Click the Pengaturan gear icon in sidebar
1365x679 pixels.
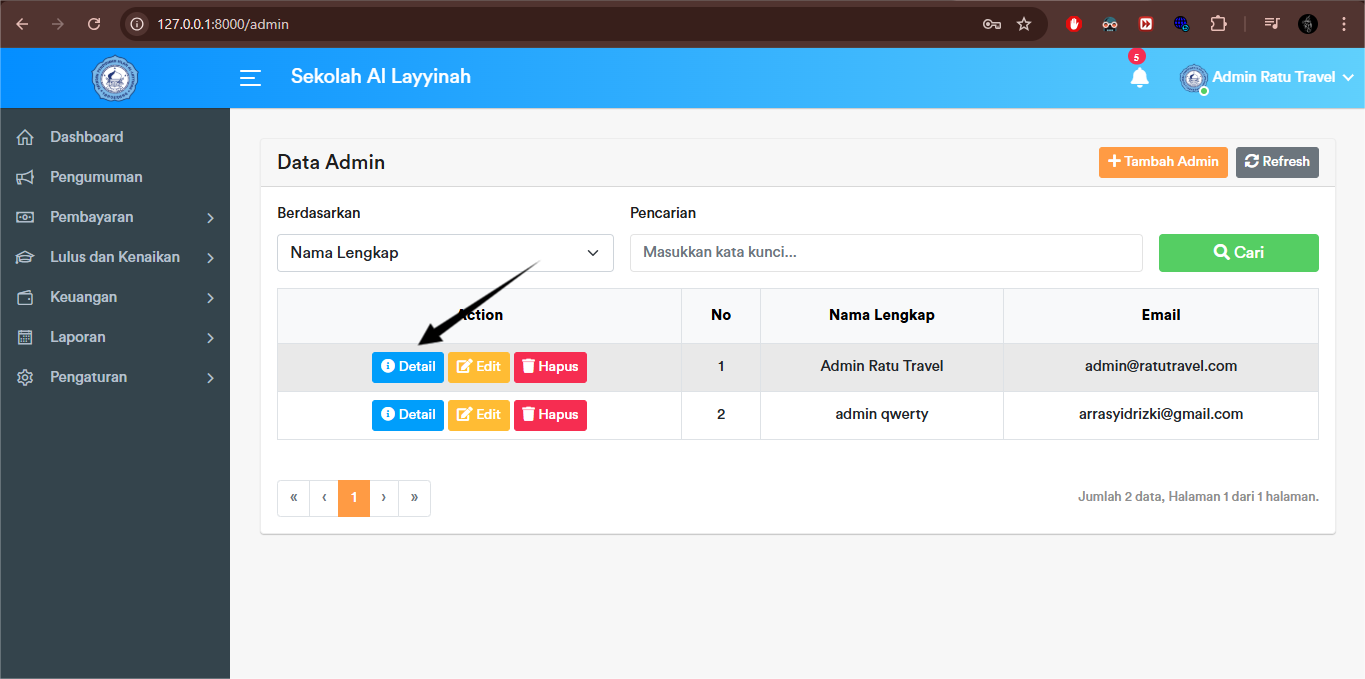click(24, 377)
